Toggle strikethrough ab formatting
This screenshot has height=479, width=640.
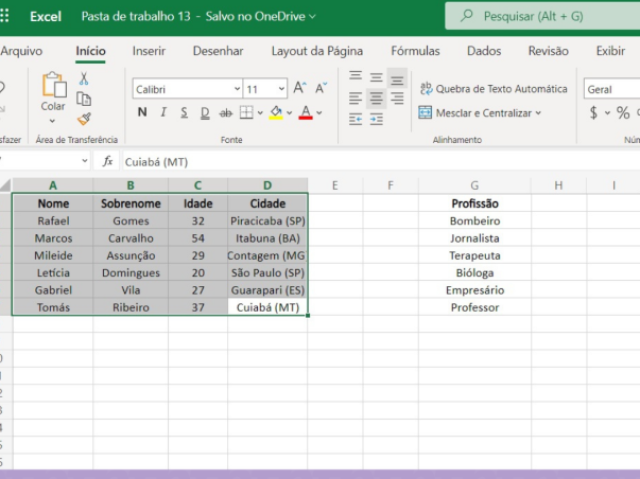(x=226, y=113)
